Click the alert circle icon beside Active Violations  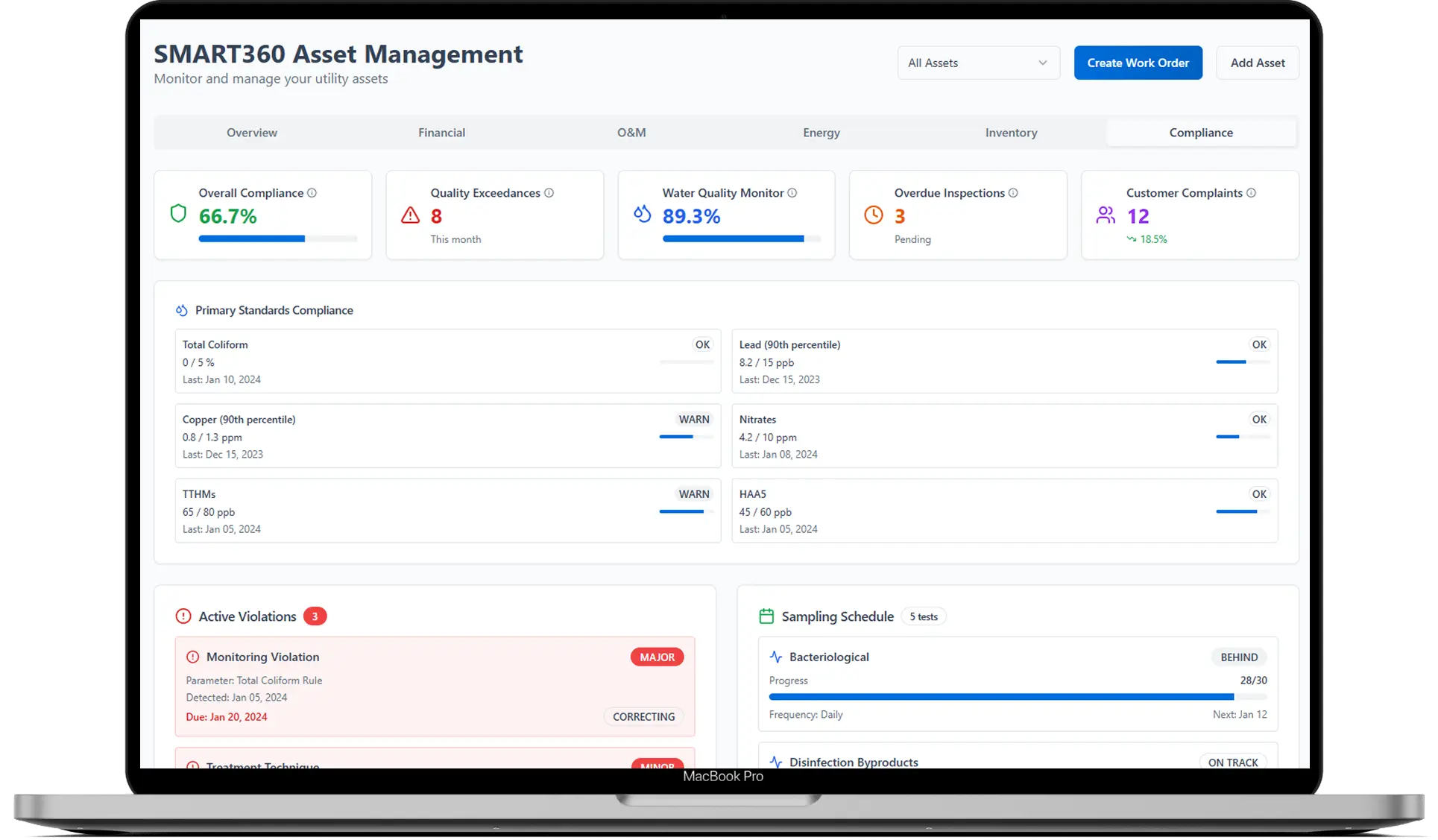click(183, 616)
